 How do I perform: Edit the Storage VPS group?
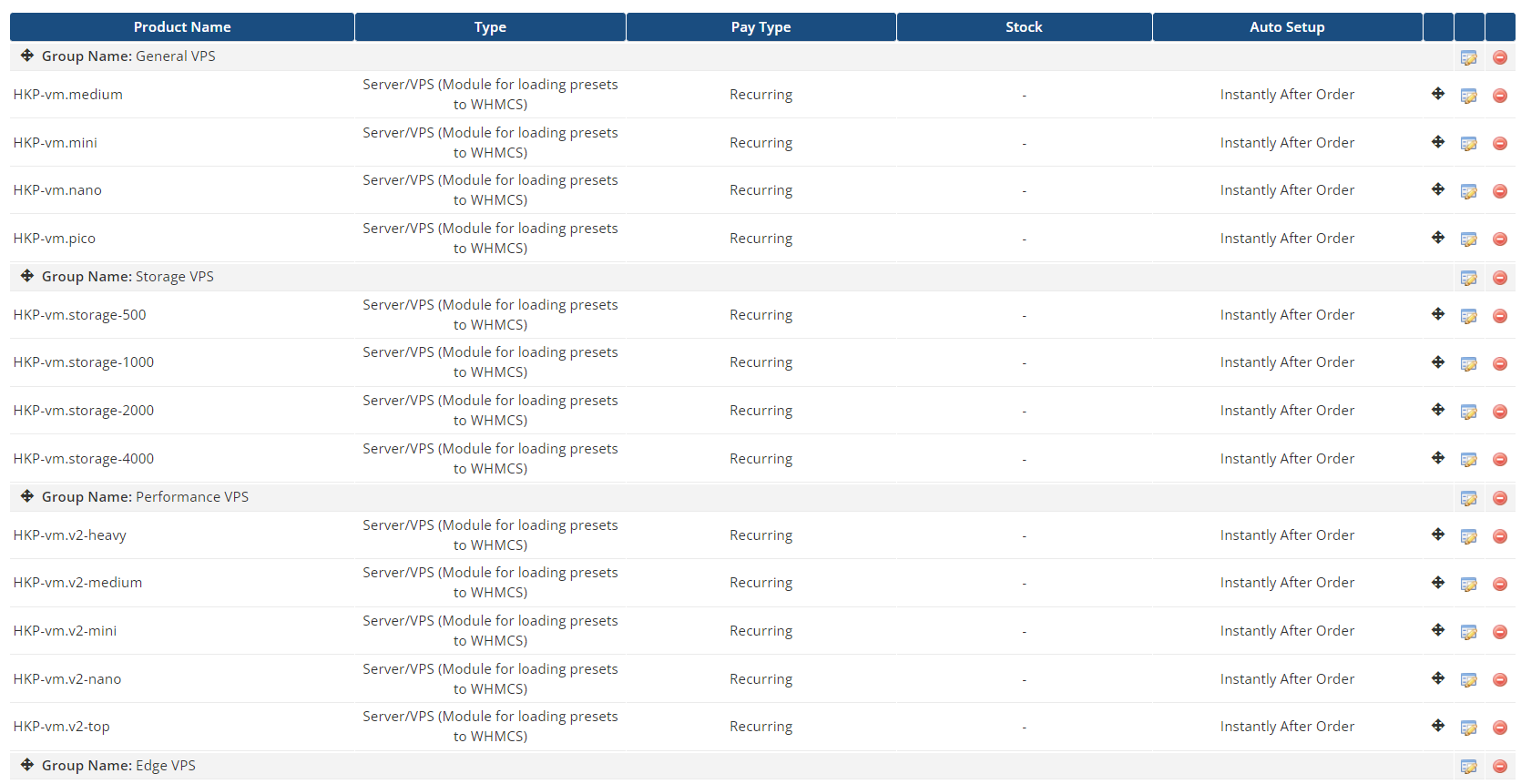(x=1468, y=278)
